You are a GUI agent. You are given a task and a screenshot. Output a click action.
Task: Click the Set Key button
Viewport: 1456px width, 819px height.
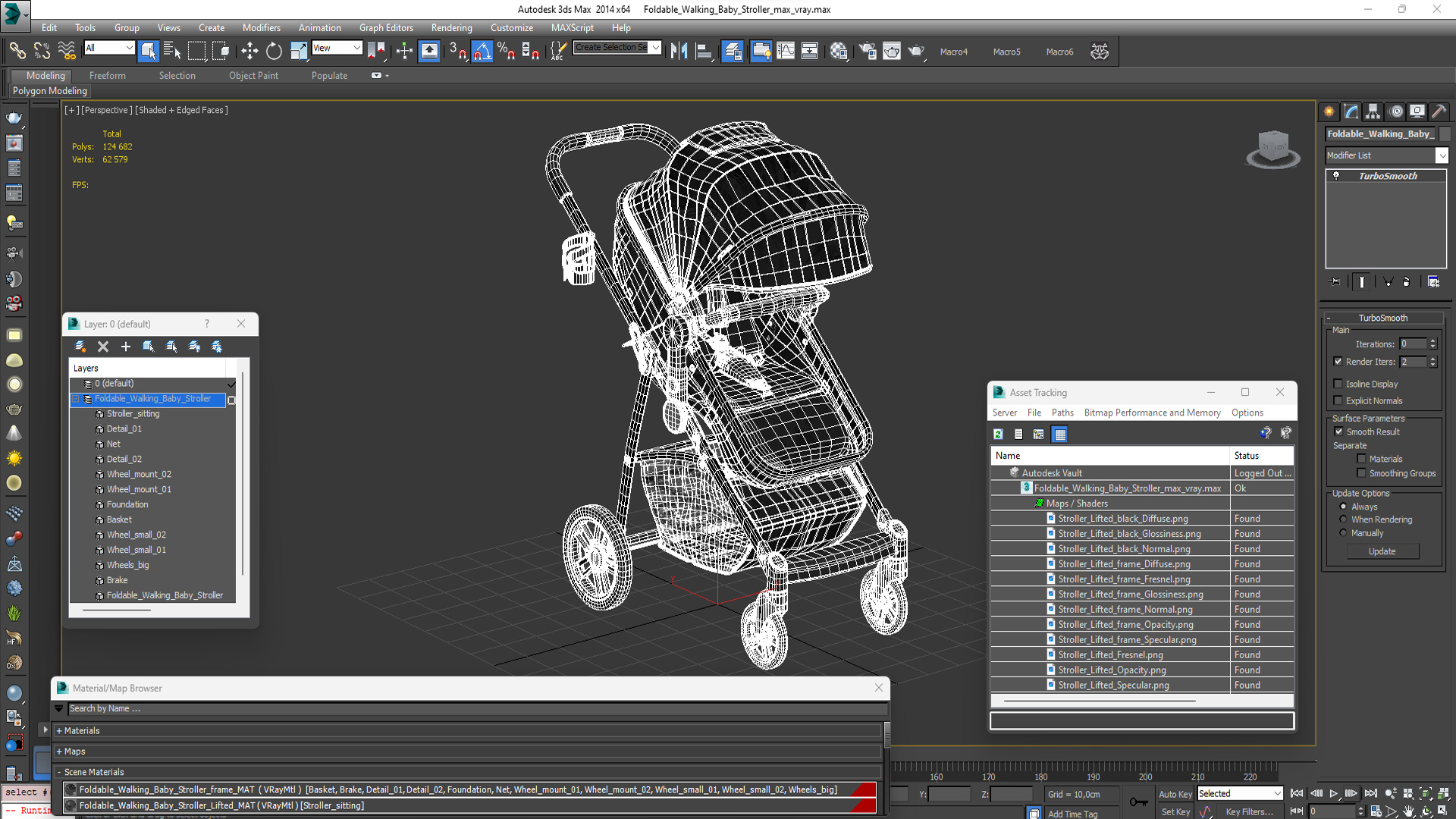1175,812
